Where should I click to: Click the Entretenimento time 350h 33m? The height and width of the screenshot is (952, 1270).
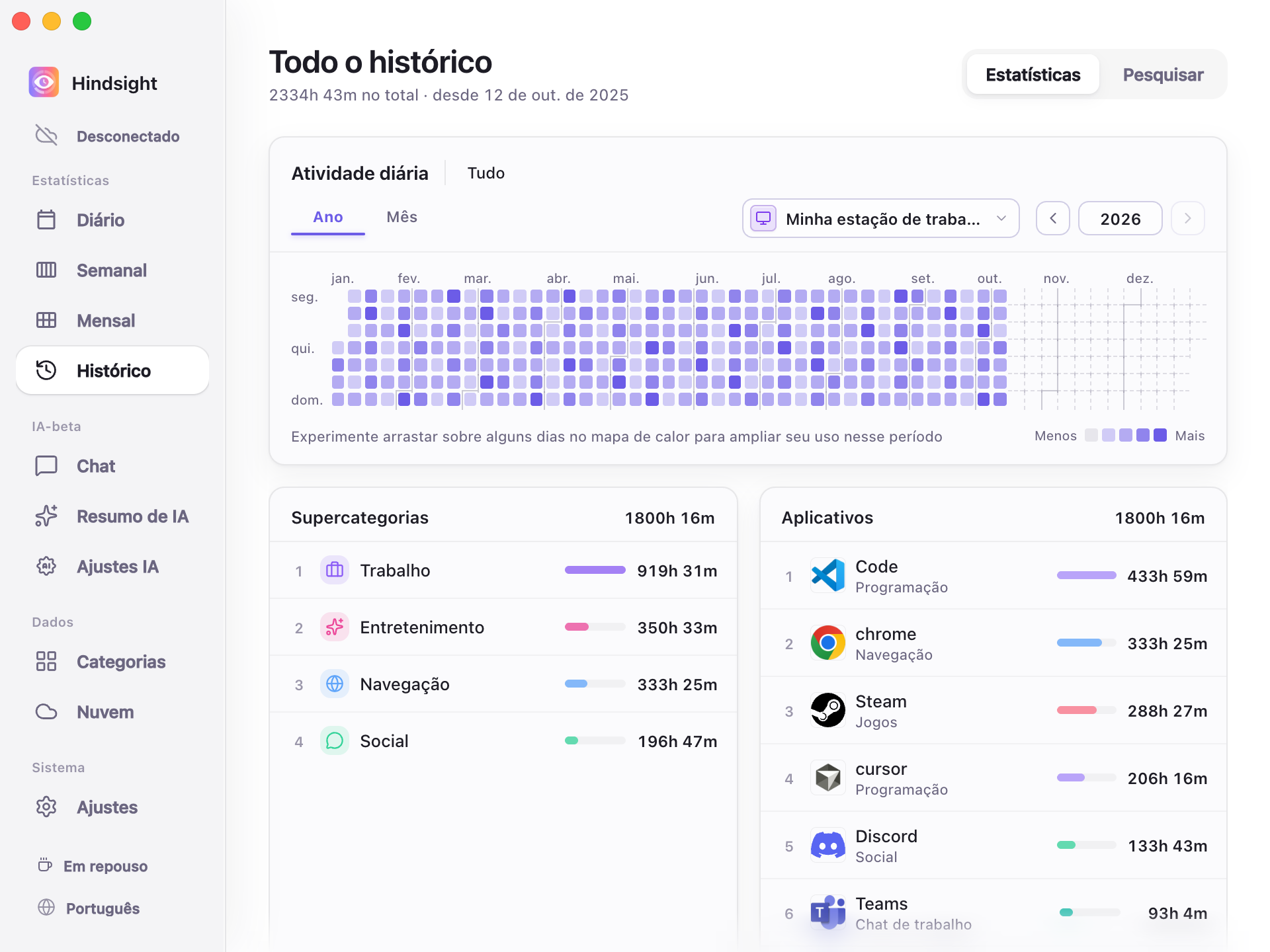click(677, 627)
